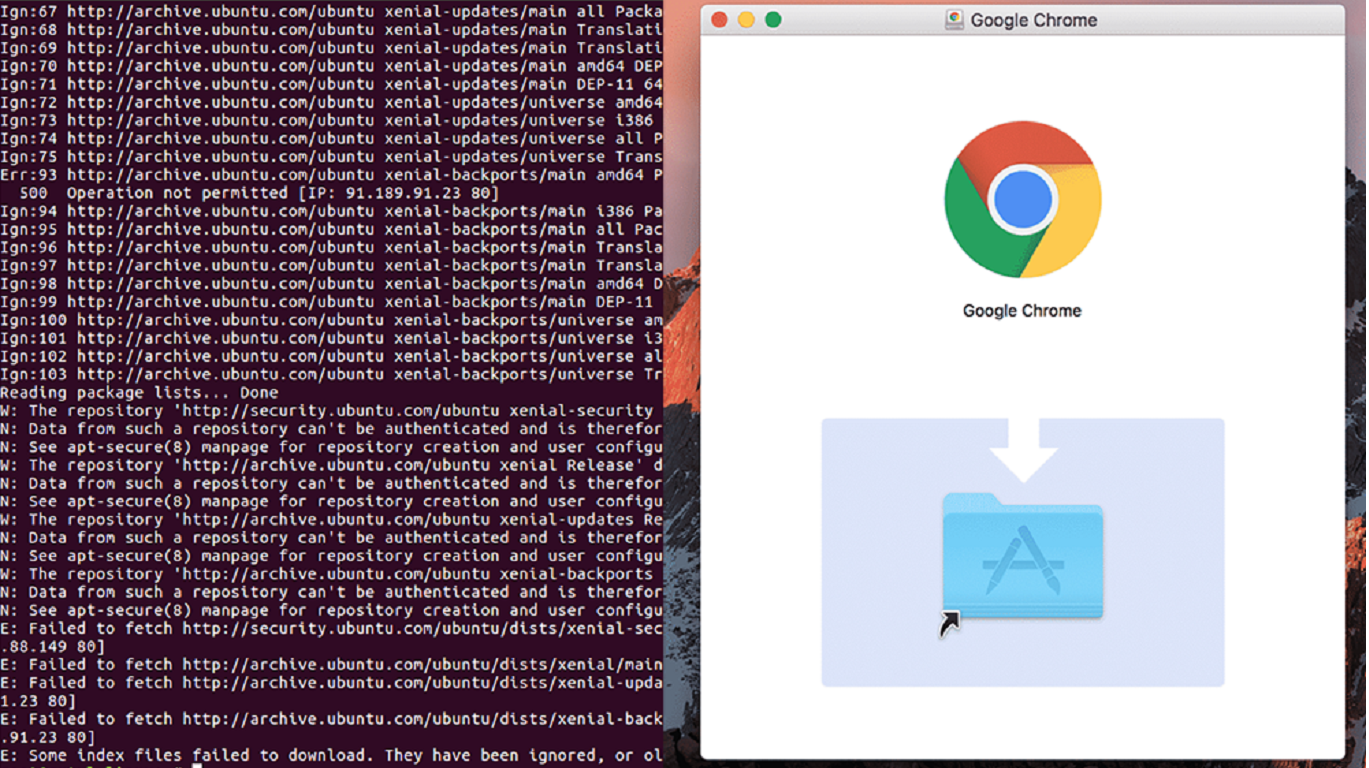This screenshot has width=1369, height=768.
Task: Click "500 Operation not permitted" line in terminal
Action: 258,193
